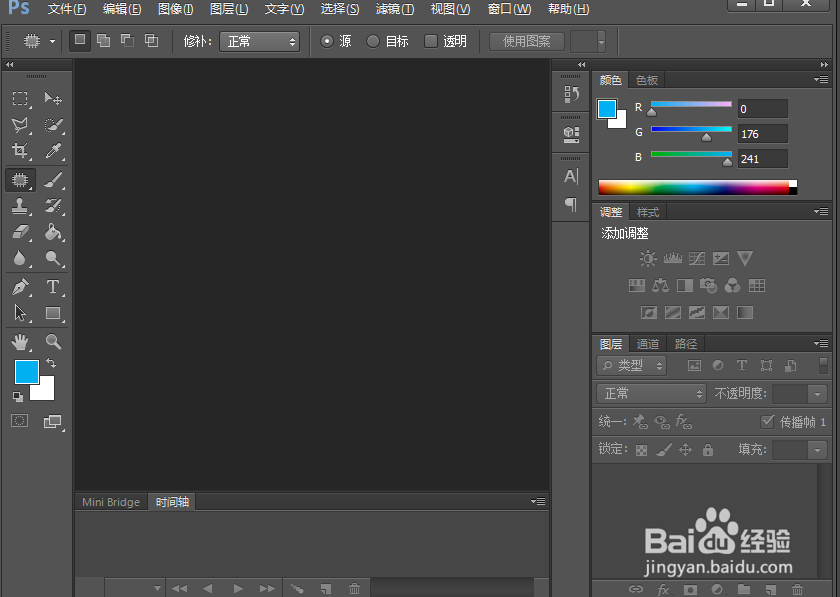This screenshot has height=597, width=840.
Task: Click the 使用图案 button
Action: [527, 41]
